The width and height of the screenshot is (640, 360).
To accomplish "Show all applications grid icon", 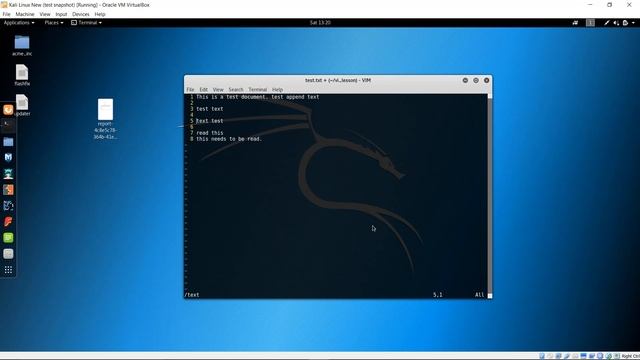I will (8, 270).
